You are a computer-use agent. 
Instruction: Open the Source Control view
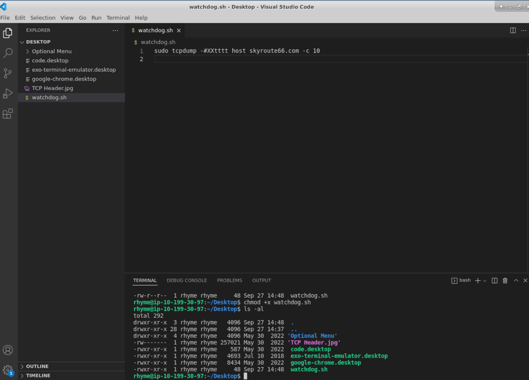[8, 73]
